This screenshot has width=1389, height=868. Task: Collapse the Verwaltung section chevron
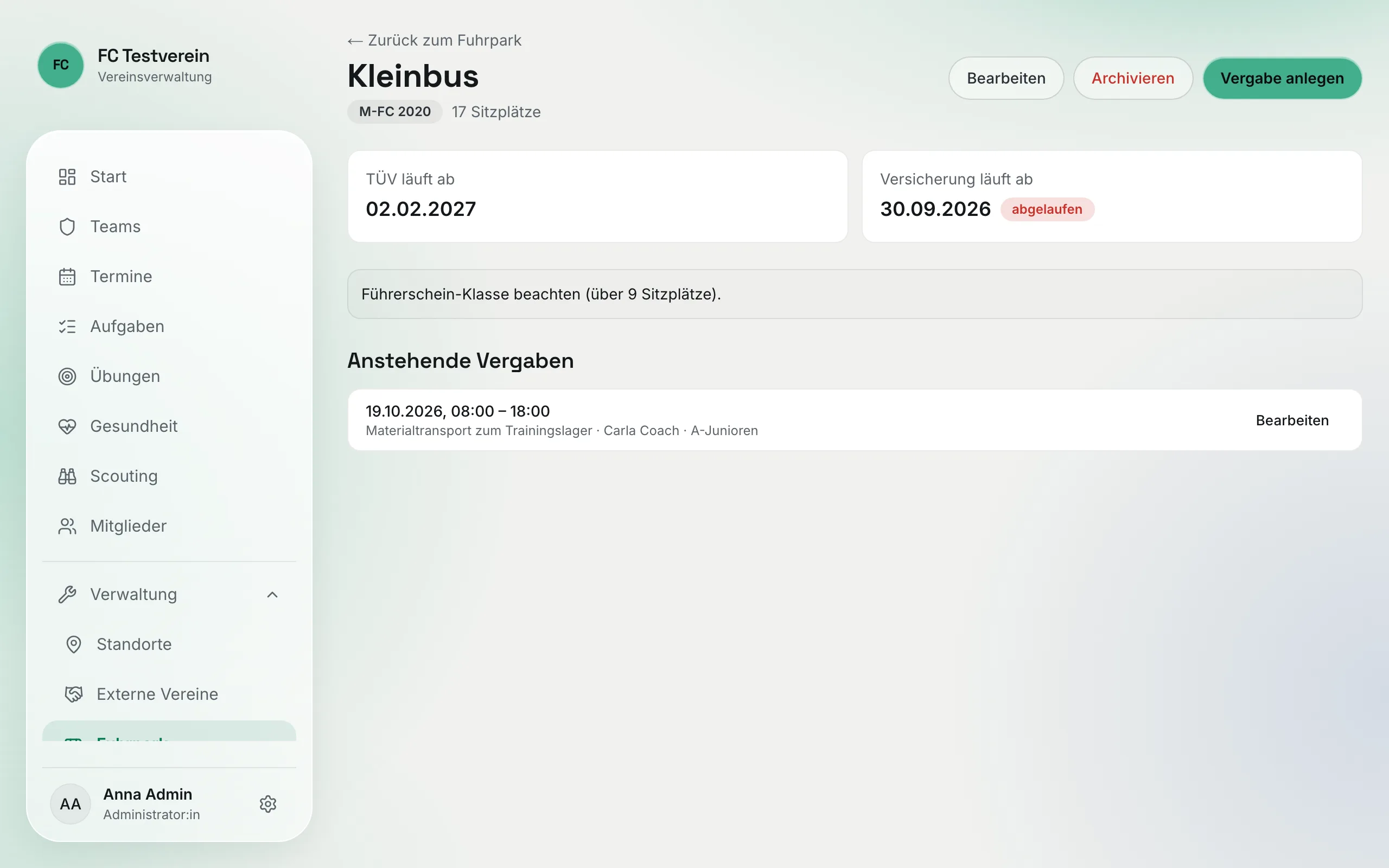click(x=272, y=595)
